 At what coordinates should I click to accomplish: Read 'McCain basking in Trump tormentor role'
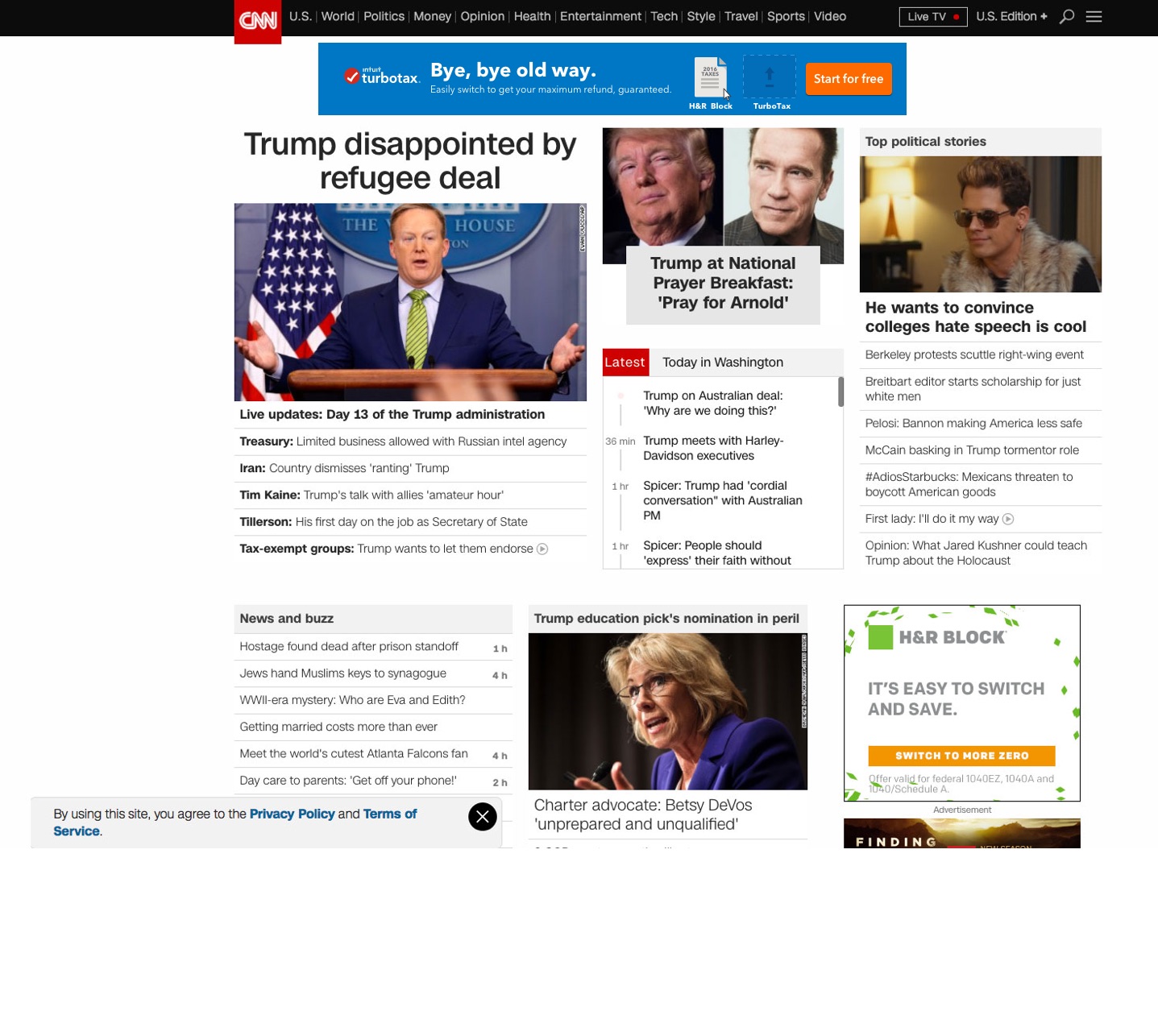pos(972,450)
